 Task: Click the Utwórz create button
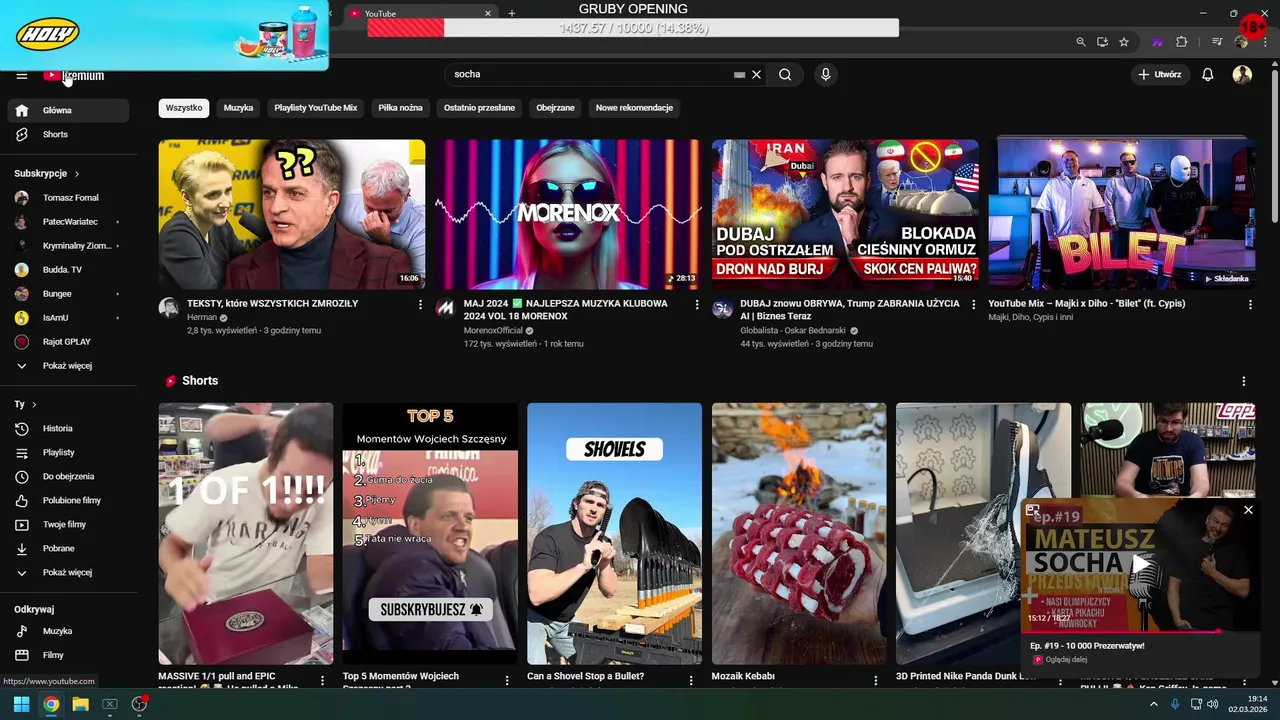pos(1160,74)
